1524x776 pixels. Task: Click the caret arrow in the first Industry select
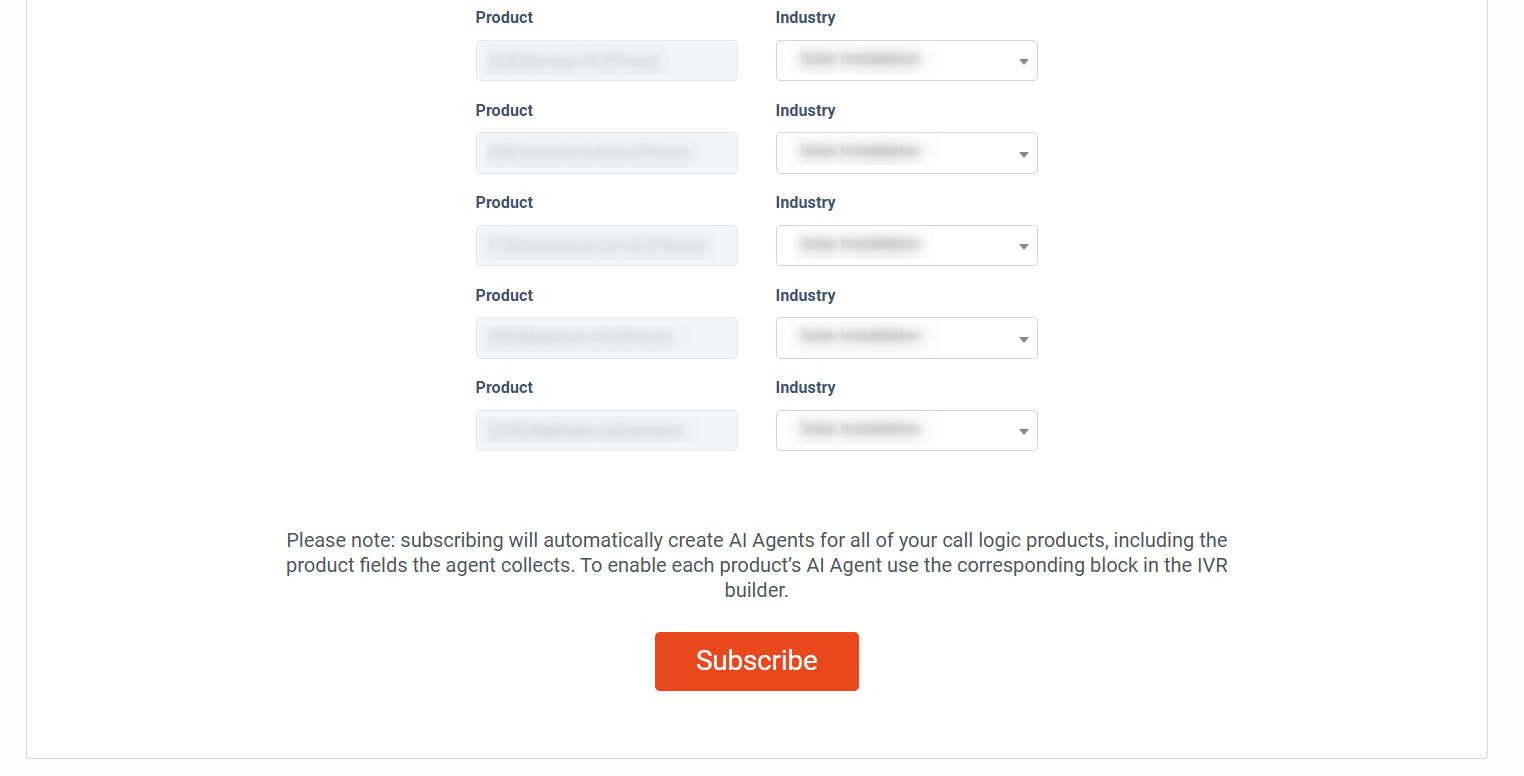click(x=1023, y=62)
